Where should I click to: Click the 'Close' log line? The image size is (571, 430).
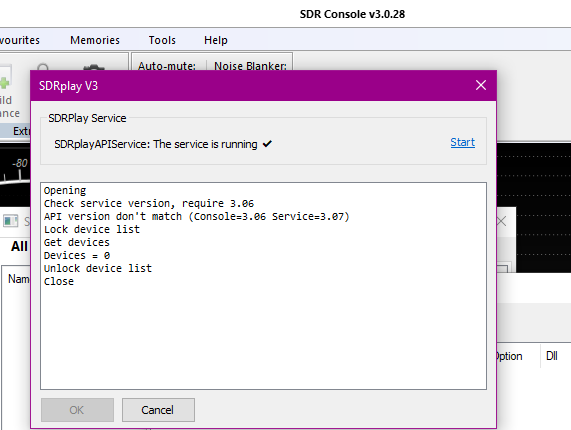click(x=59, y=281)
